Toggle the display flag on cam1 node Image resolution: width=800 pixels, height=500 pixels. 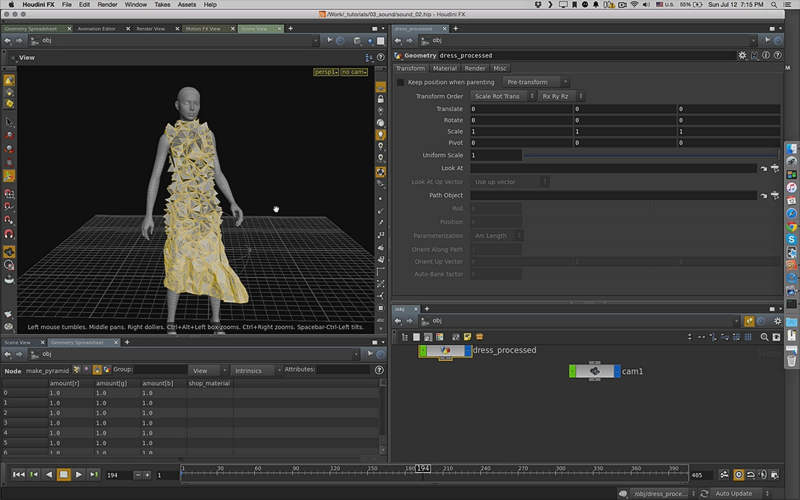point(618,371)
